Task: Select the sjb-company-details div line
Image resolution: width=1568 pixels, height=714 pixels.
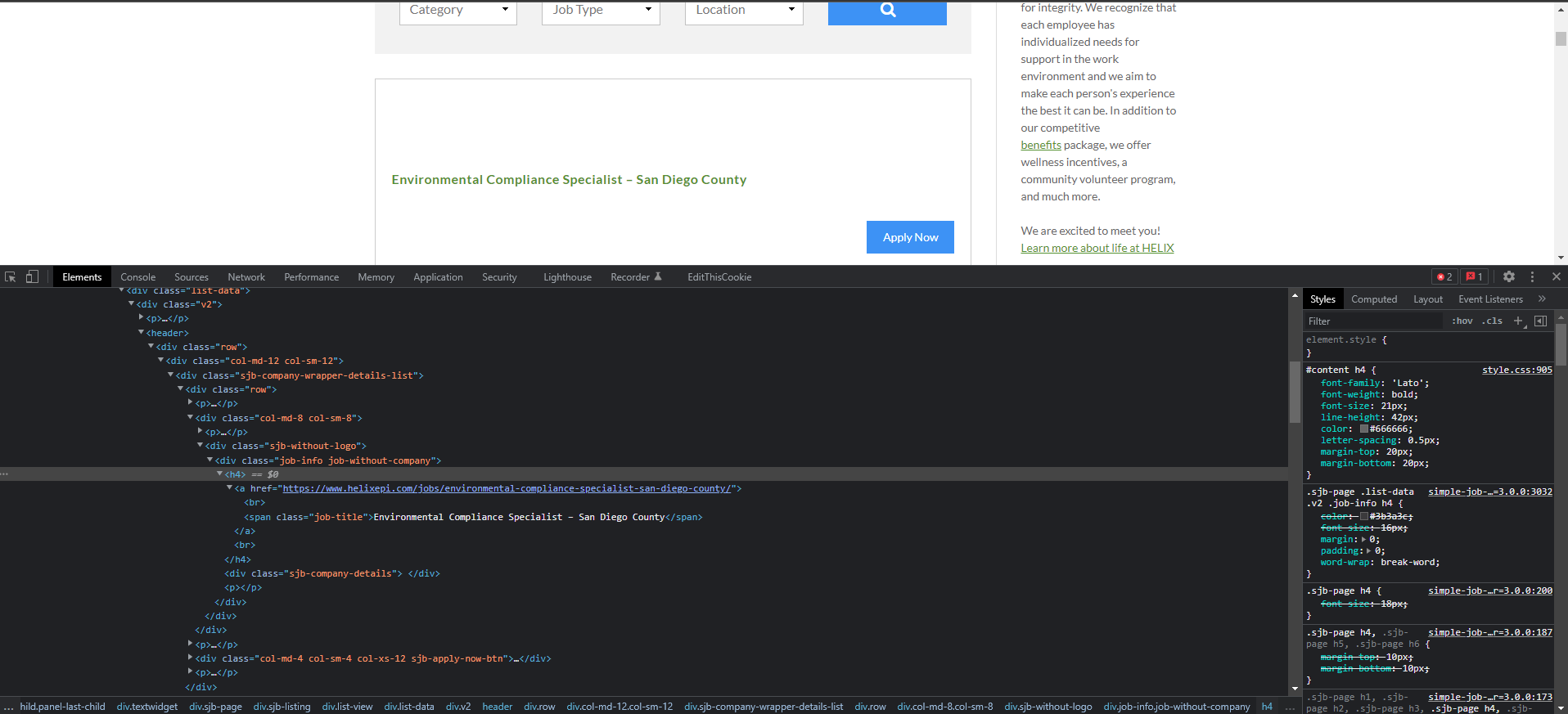Action: (332, 573)
